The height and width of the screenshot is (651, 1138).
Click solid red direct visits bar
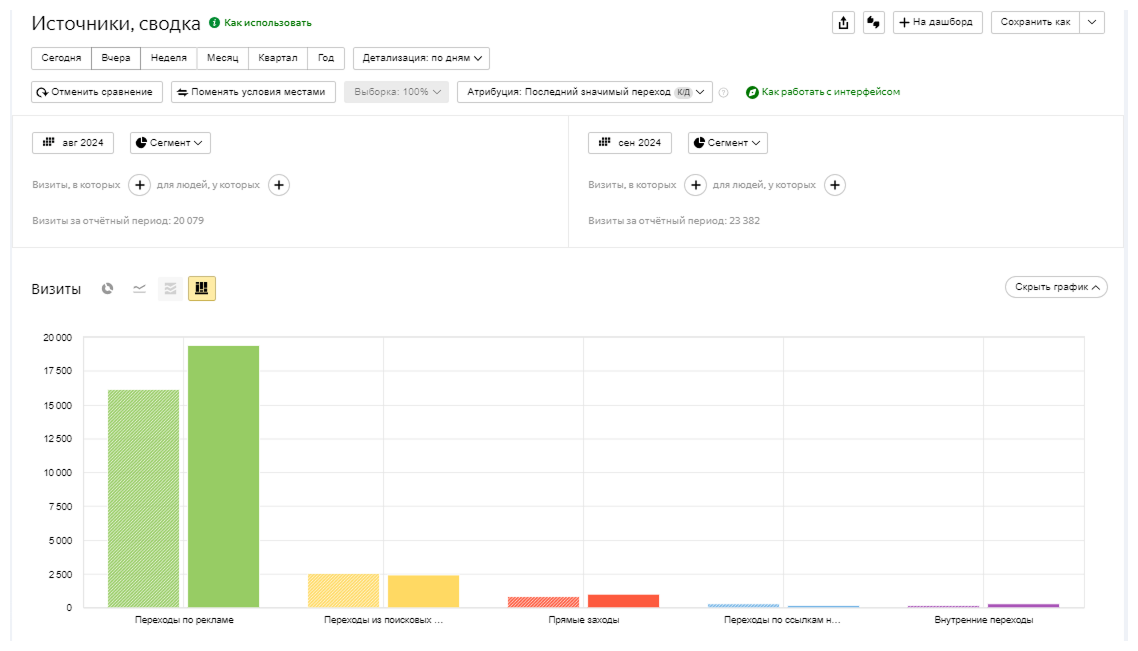coord(623,601)
